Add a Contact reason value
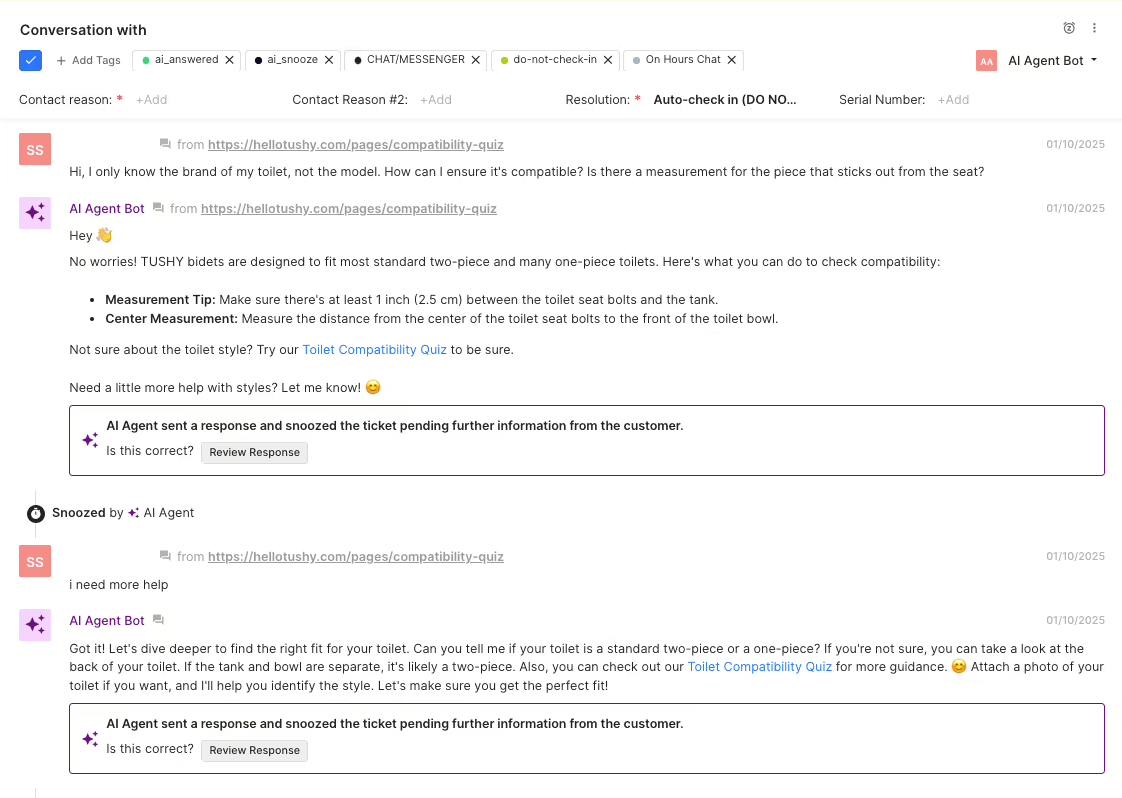 tap(152, 100)
